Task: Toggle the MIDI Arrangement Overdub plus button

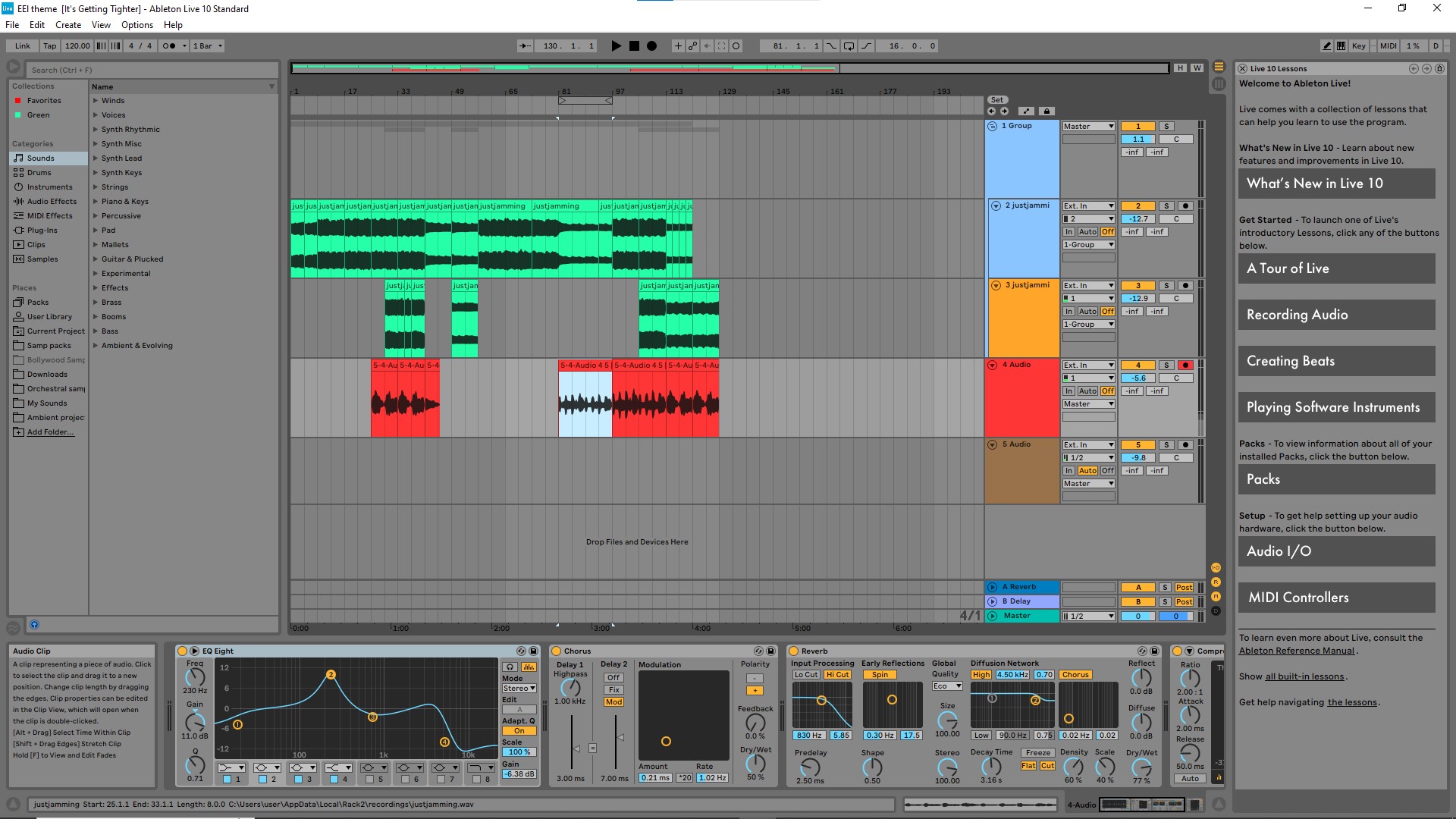Action: click(x=678, y=46)
